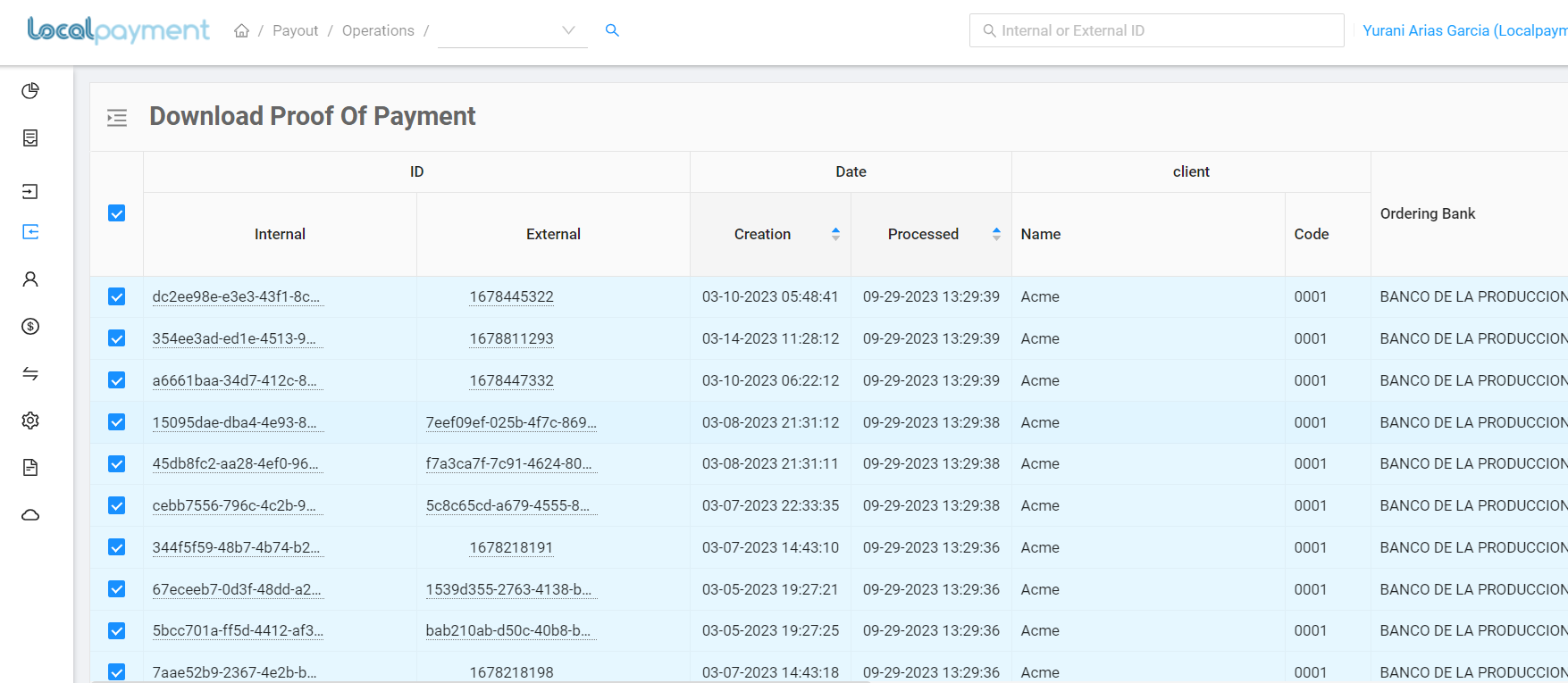Open the dollar coin sidebar icon
Viewport: 1568px width, 683px height.
coord(30,327)
